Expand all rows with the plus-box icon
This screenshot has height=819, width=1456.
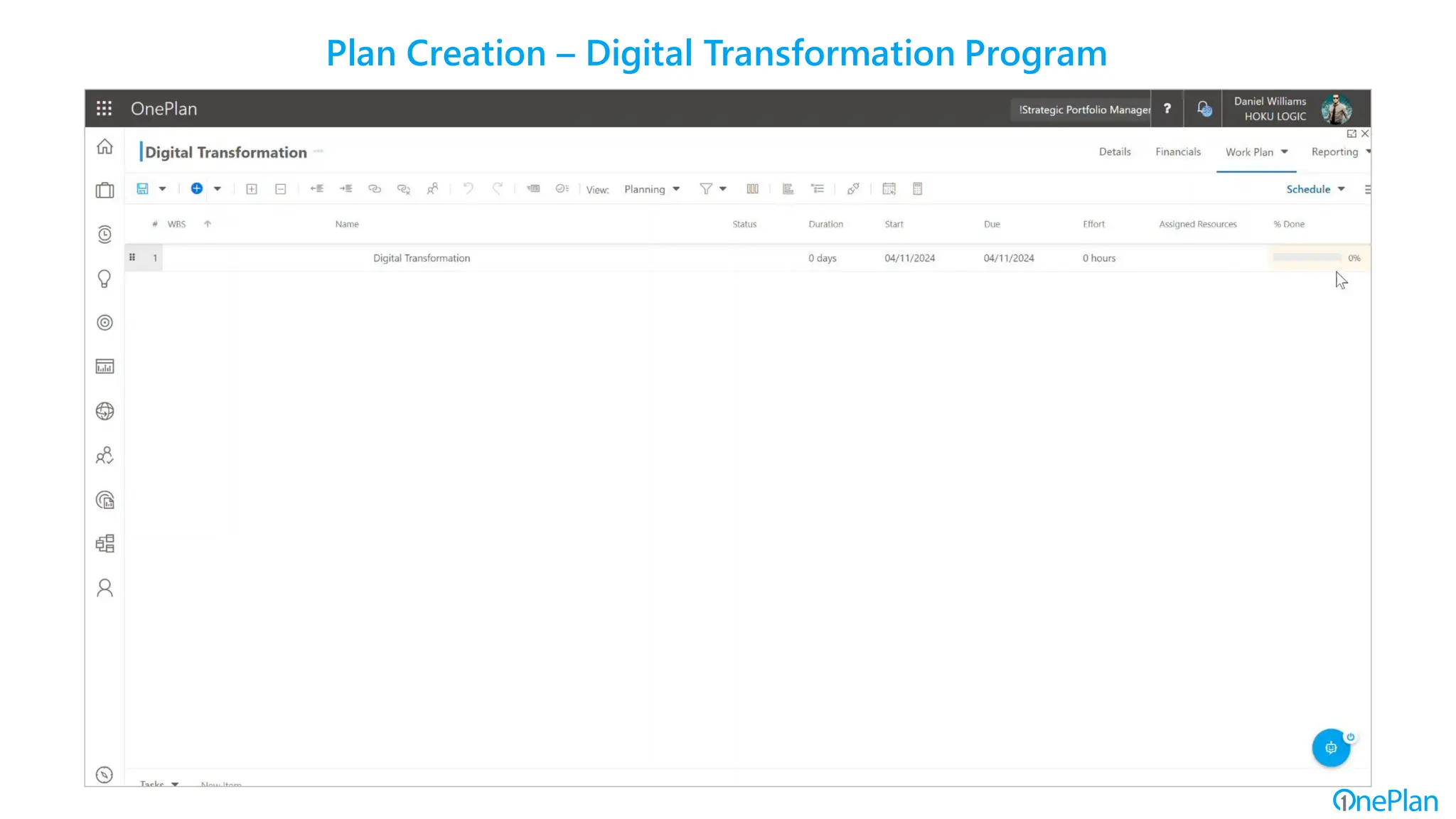click(x=252, y=189)
